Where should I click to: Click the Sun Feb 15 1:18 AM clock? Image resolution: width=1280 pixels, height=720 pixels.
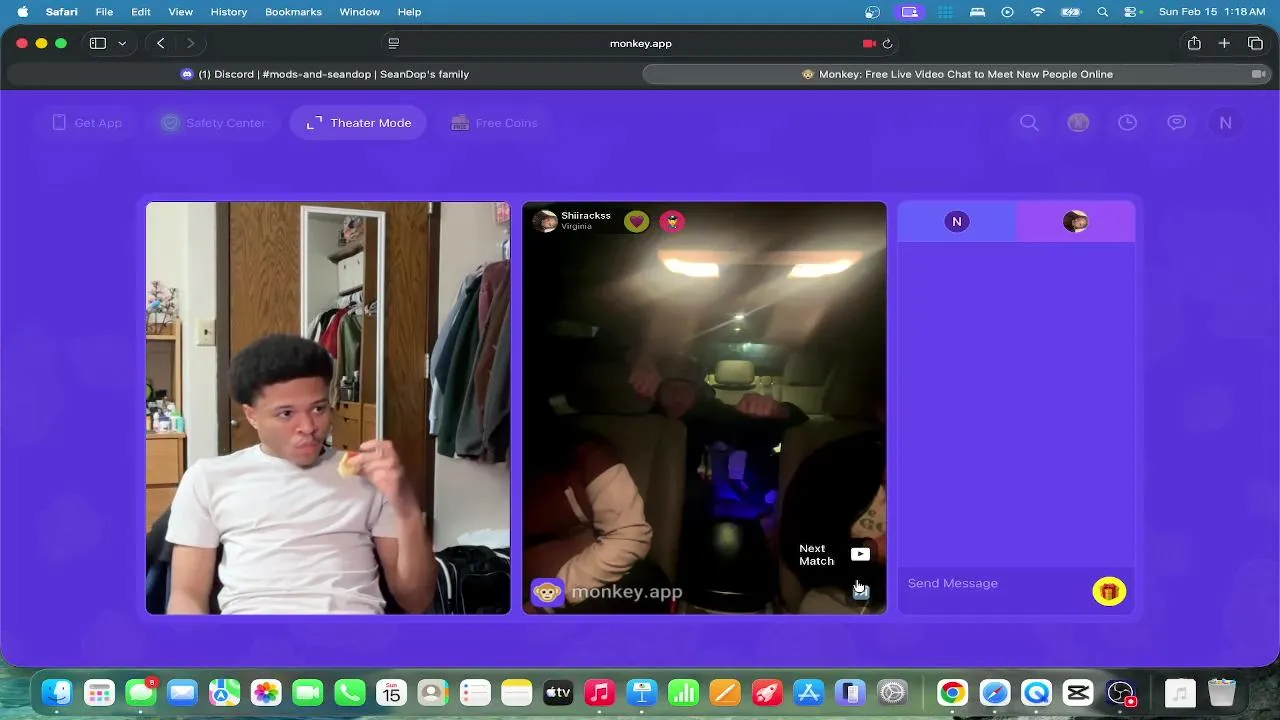coord(1212,12)
